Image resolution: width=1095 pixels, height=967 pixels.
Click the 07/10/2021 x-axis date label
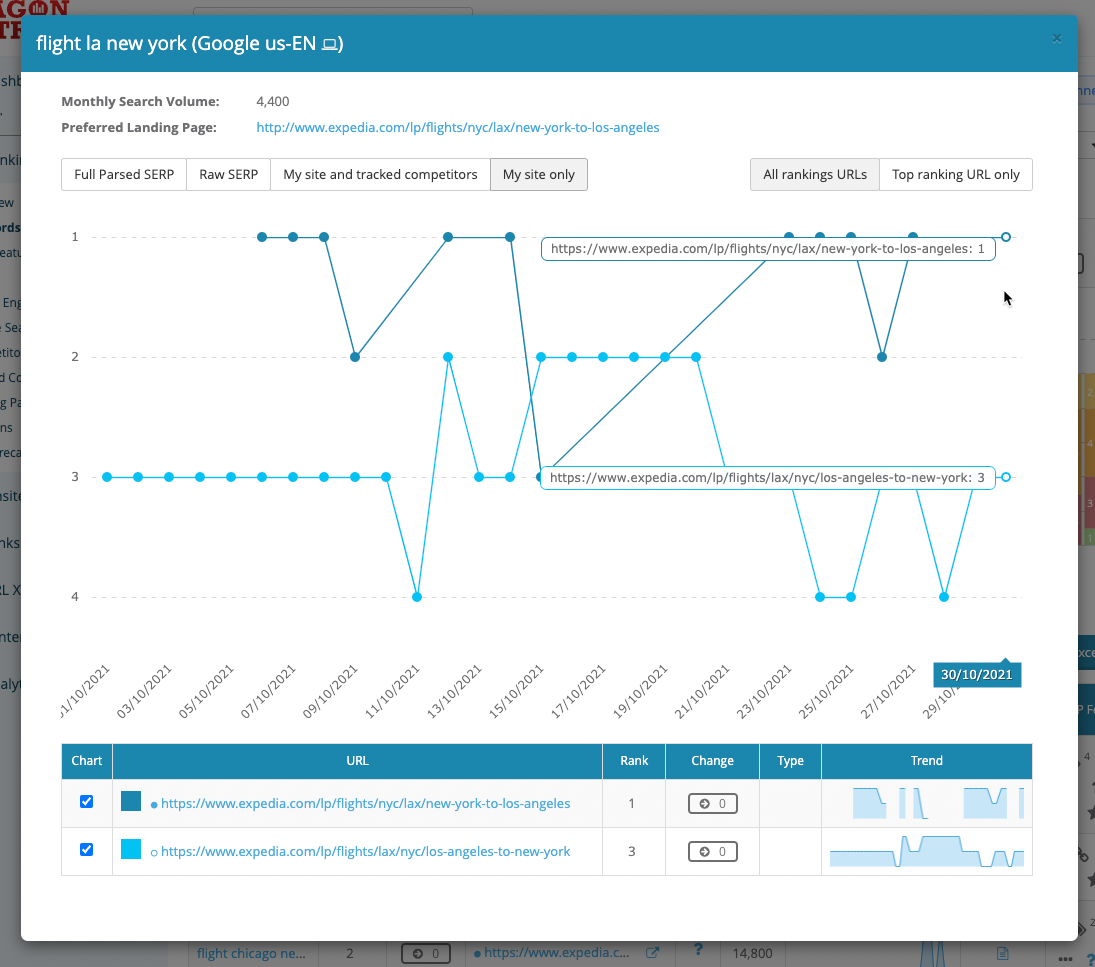269,691
